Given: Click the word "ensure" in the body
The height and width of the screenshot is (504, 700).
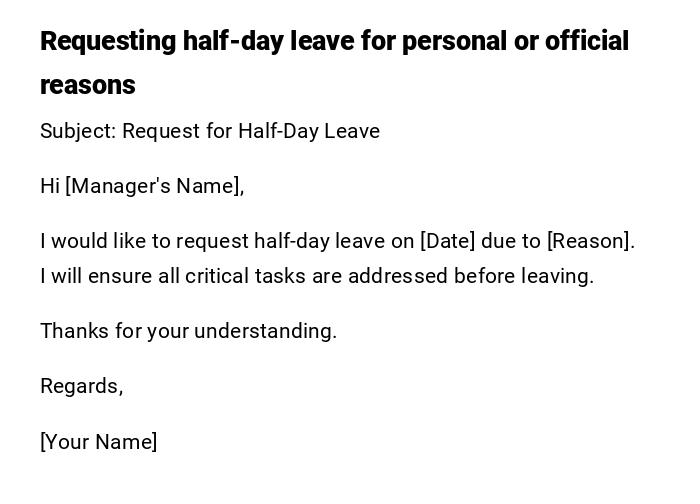Looking at the screenshot, I should click(x=118, y=276).
